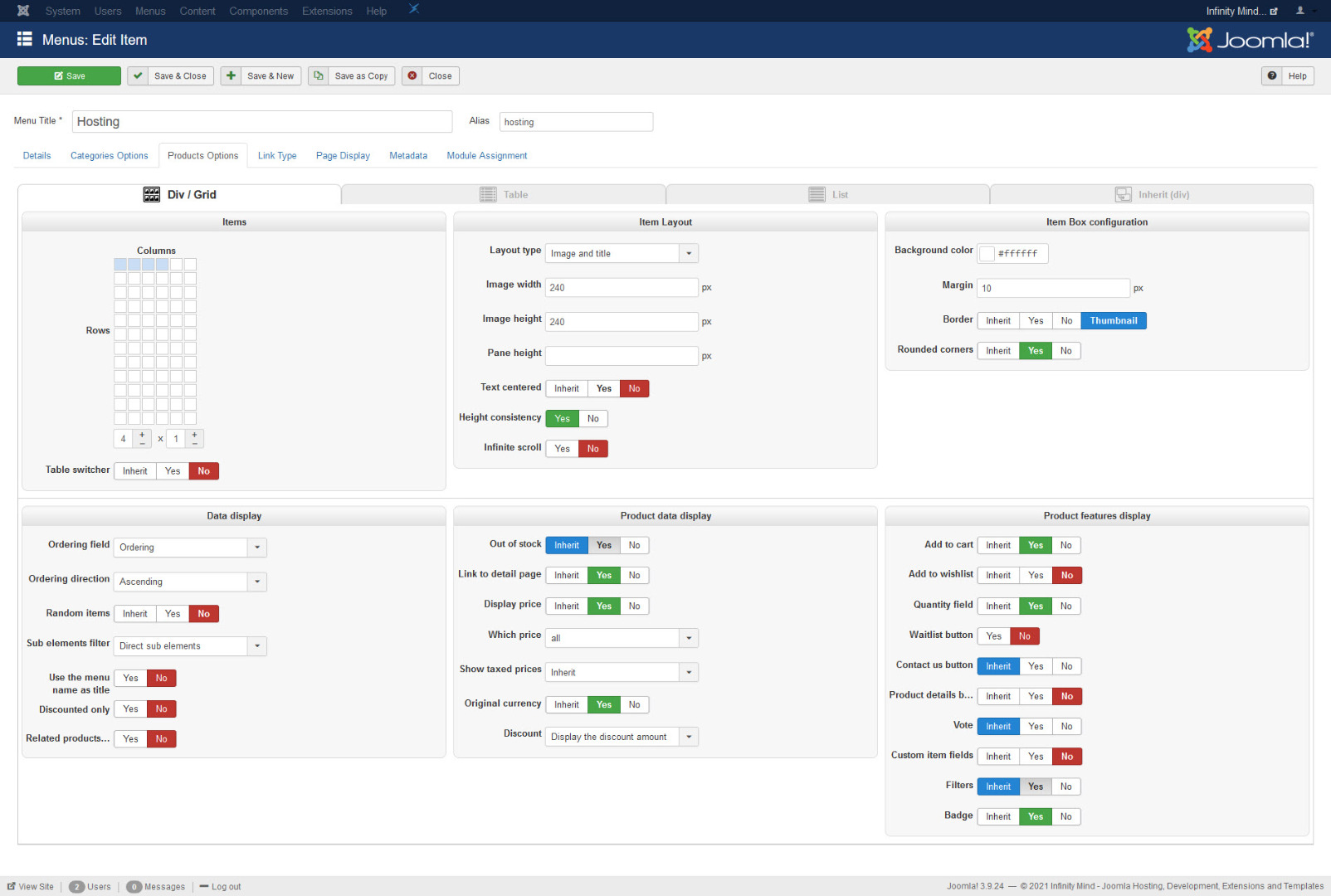This screenshot has width=1331, height=896.
Task: Click the Save as Copy icon
Action: tap(319, 76)
